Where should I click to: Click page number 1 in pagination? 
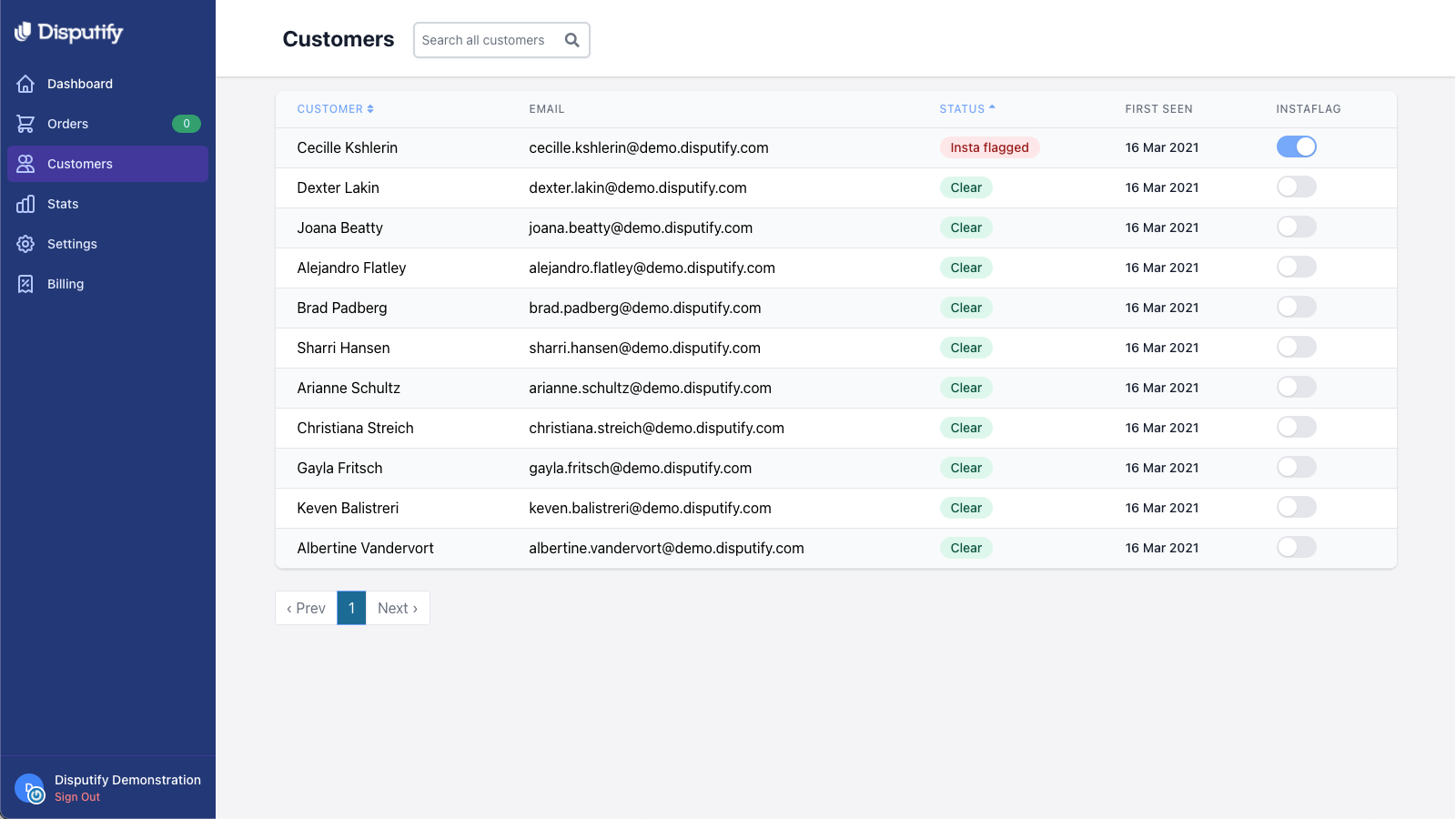pyautogui.click(x=351, y=608)
